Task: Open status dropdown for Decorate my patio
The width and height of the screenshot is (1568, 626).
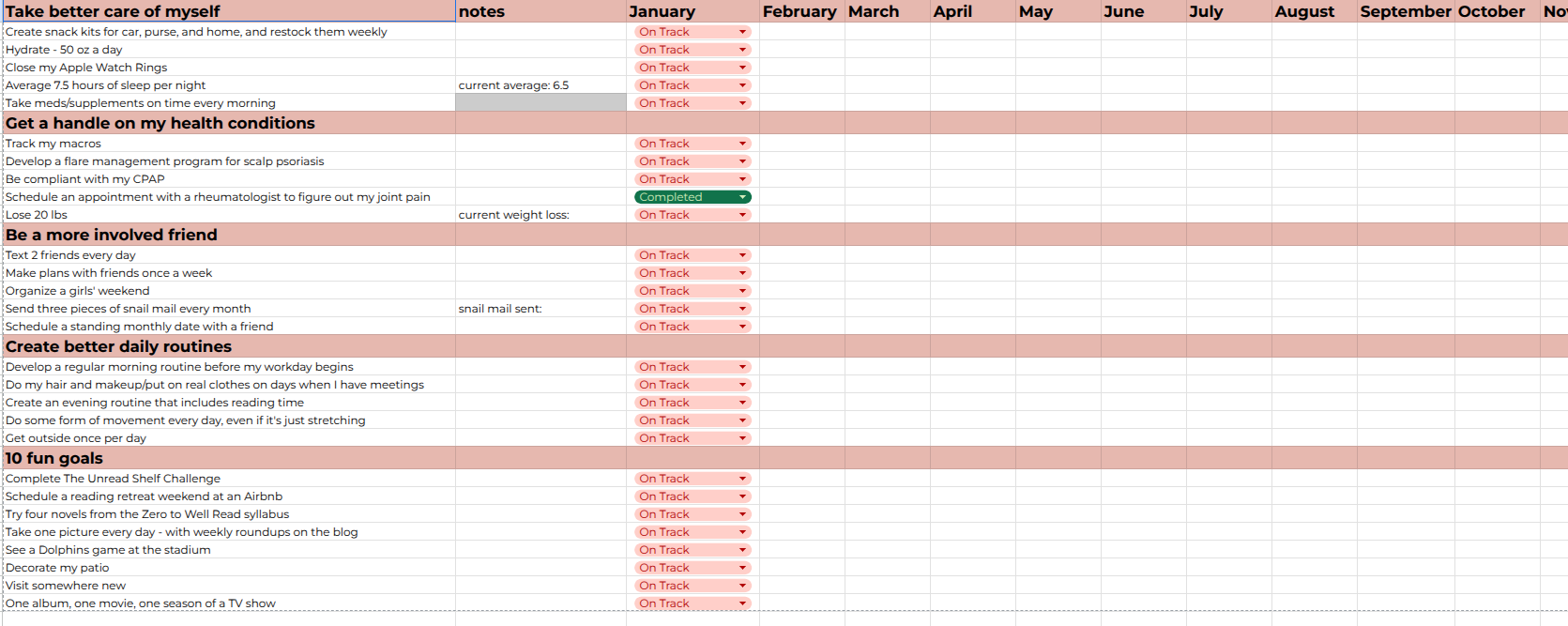Action: [742, 568]
